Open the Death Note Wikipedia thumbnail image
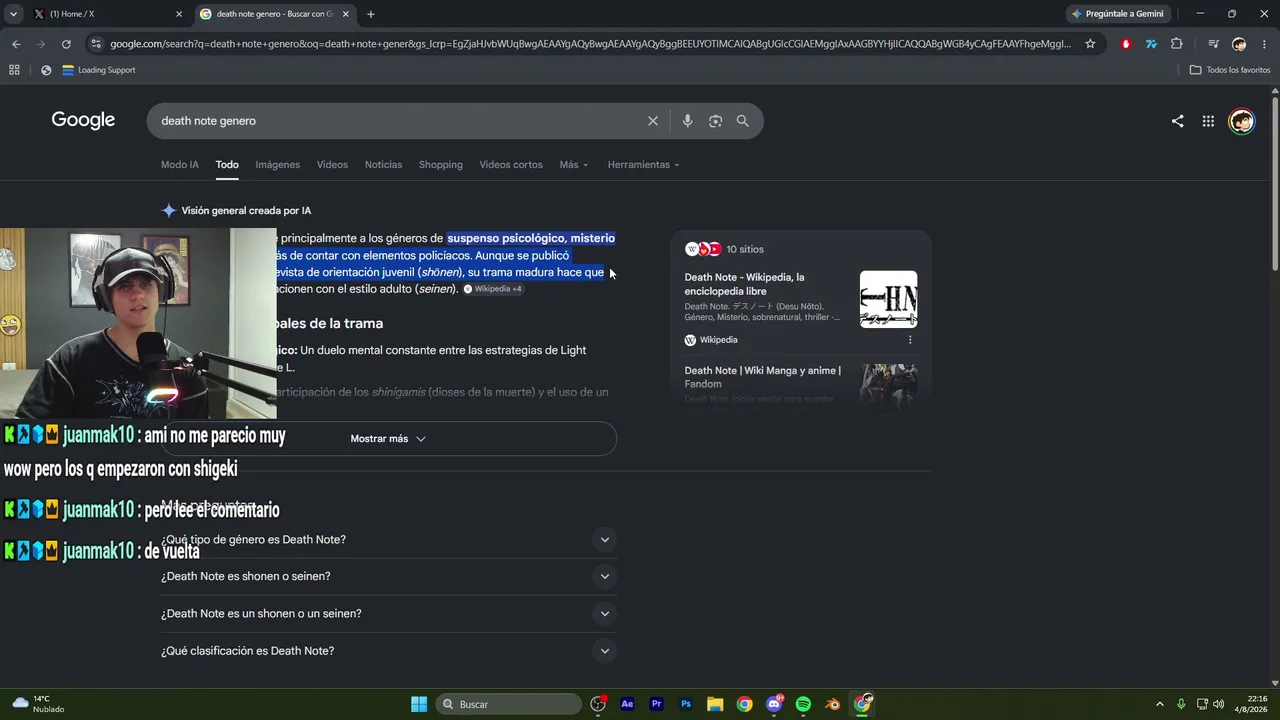This screenshot has height=720, width=1280. click(x=888, y=299)
